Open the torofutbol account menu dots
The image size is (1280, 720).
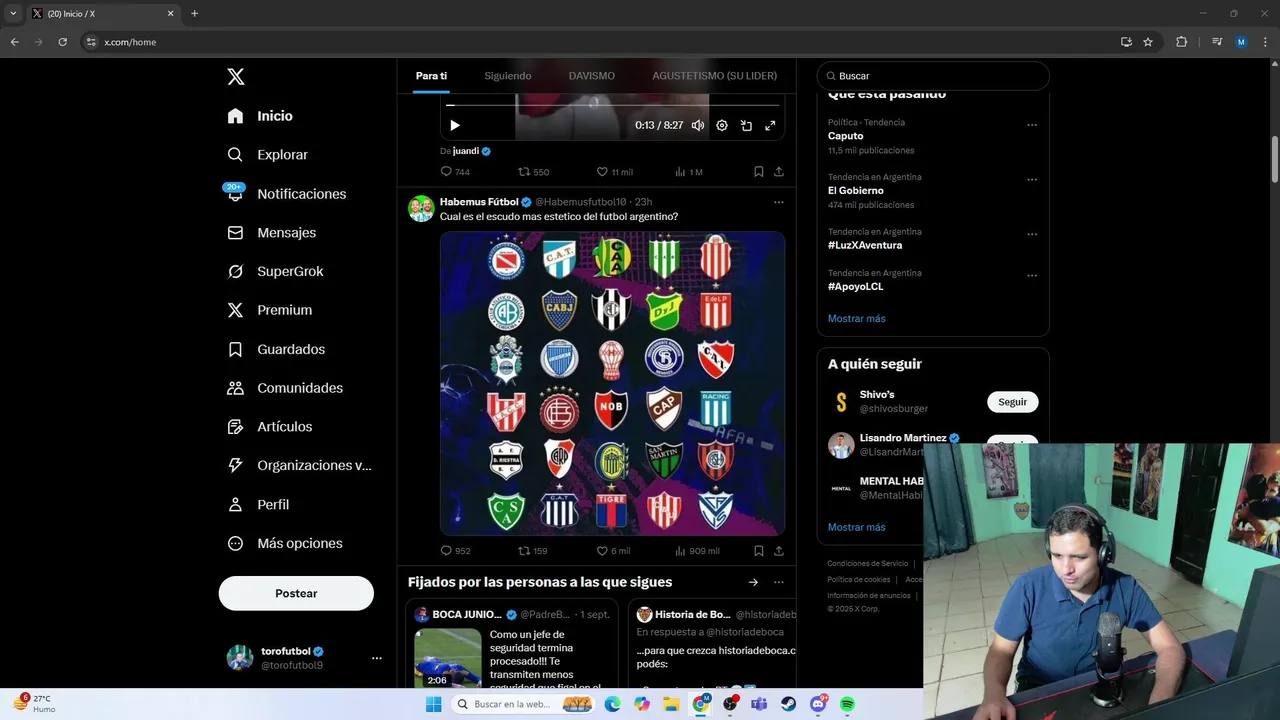click(377, 658)
